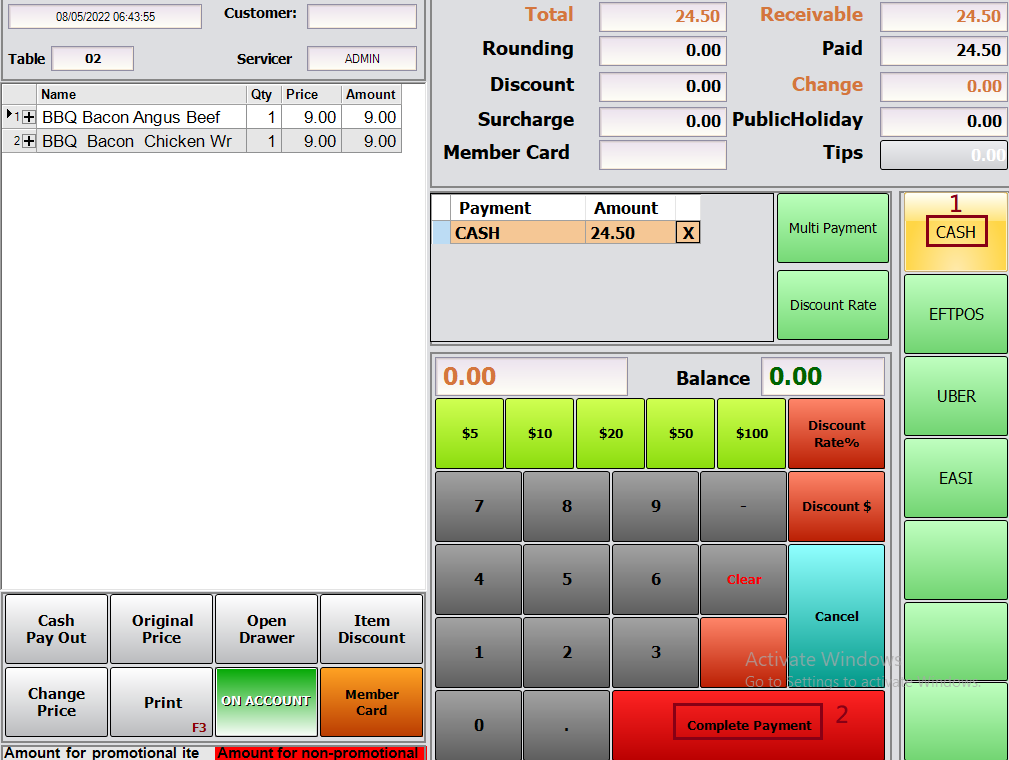Add $50 quick cash amount
1009x760 pixels.
681,433
